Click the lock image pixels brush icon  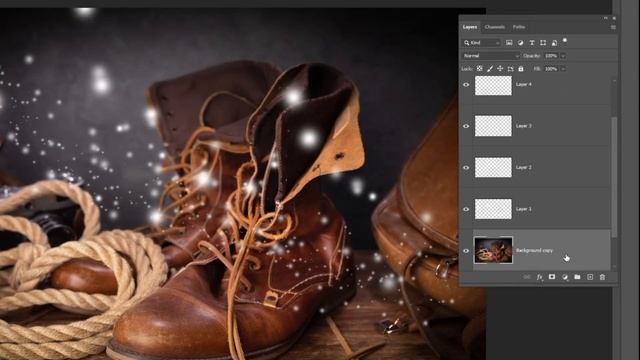pos(490,69)
